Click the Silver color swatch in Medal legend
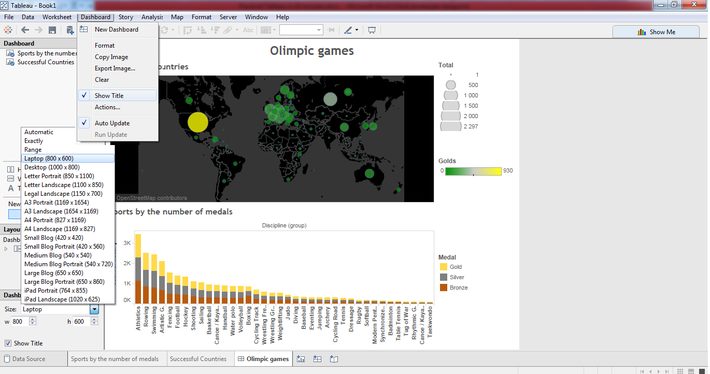 [443, 277]
